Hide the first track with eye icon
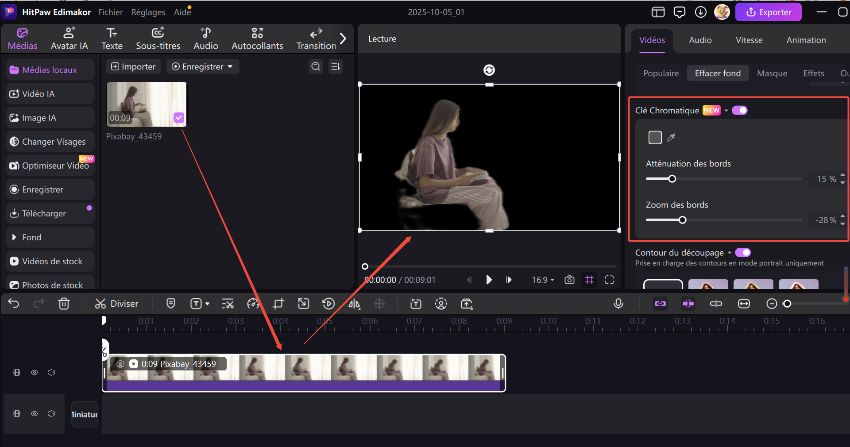Image resolution: width=850 pixels, height=447 pixels. click(x=34, y=373)
